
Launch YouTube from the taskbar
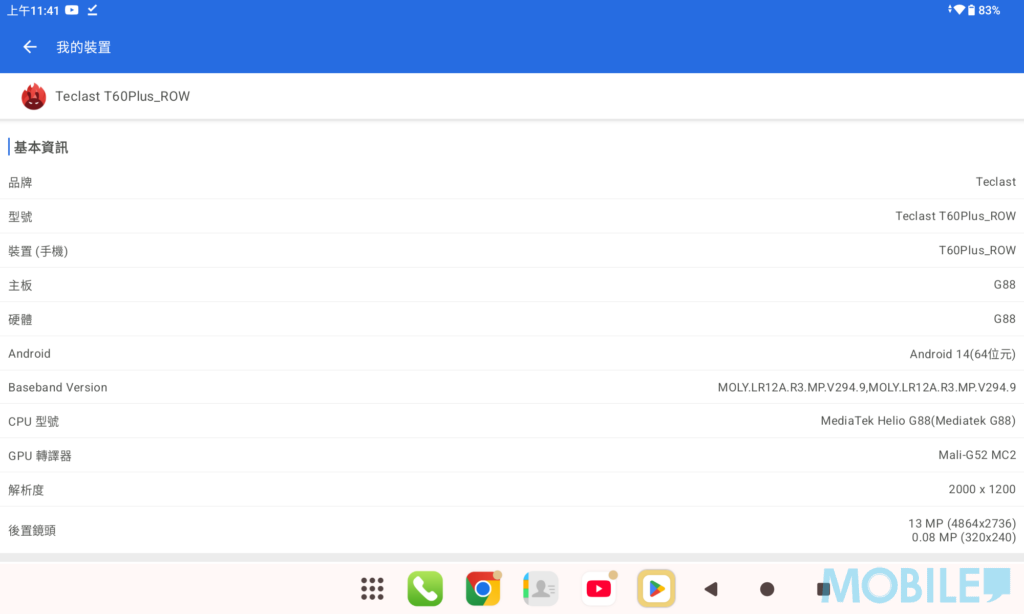(599, 589)
